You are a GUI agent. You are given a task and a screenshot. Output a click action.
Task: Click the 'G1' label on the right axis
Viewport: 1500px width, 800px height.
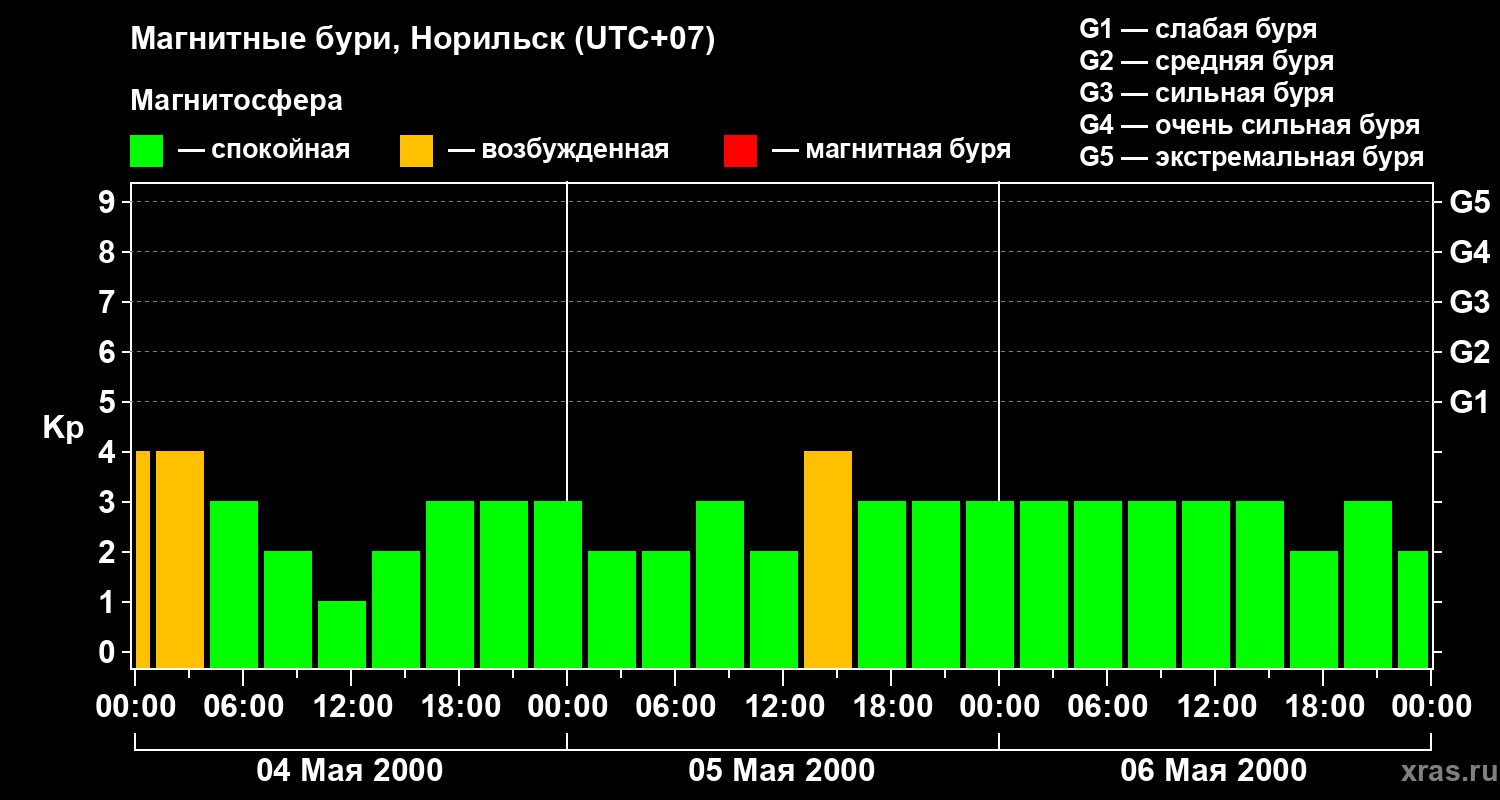1469,403
